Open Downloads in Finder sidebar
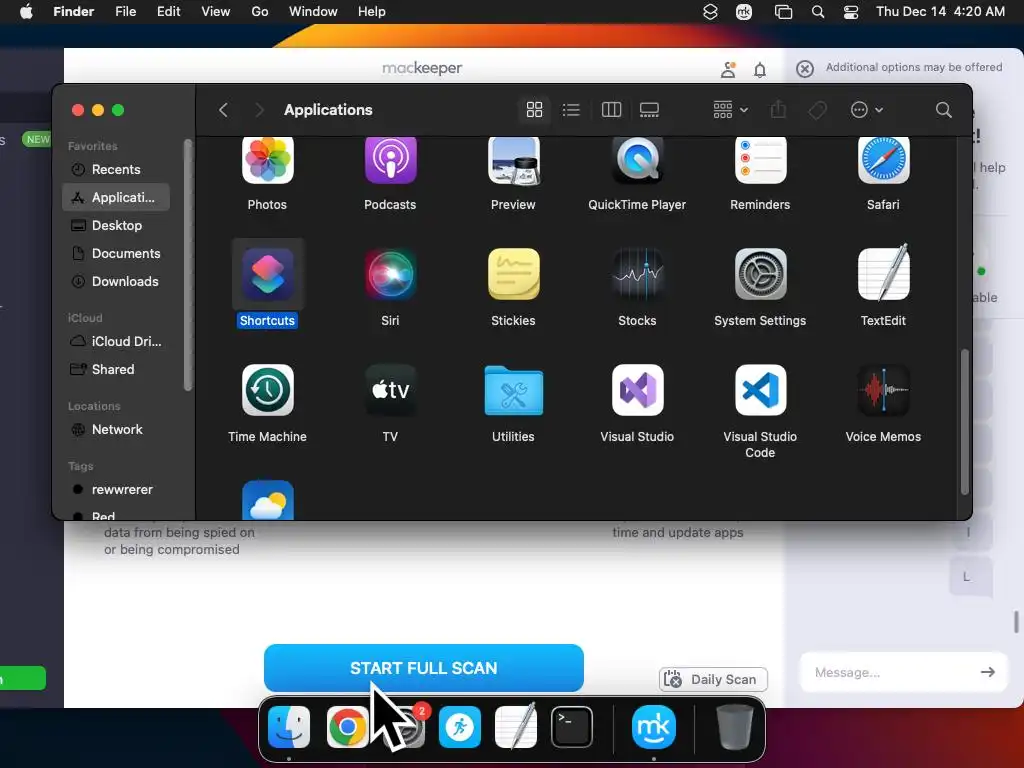 point(116,281)
